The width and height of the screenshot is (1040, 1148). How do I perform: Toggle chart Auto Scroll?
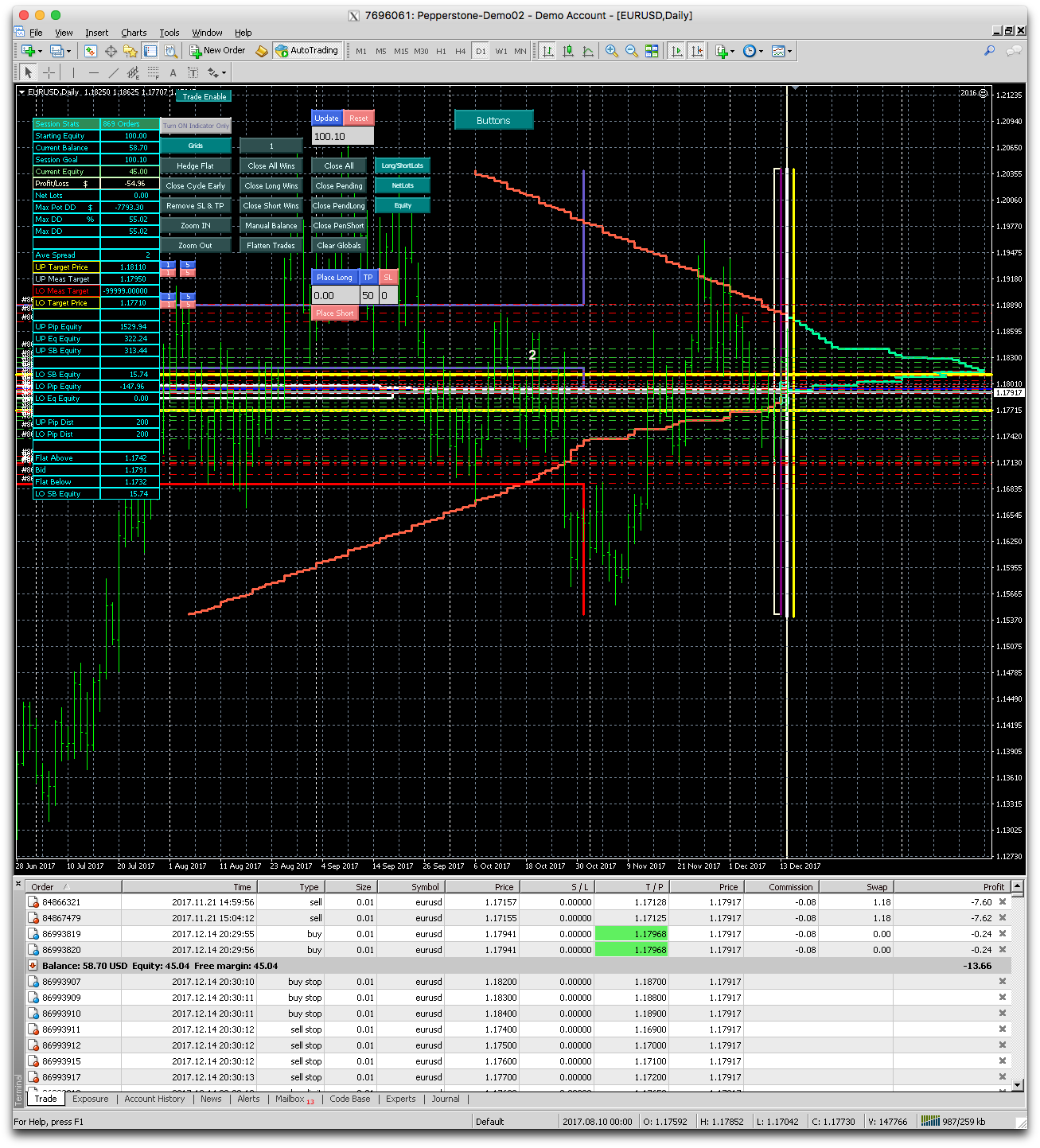(x=676, y=51)
